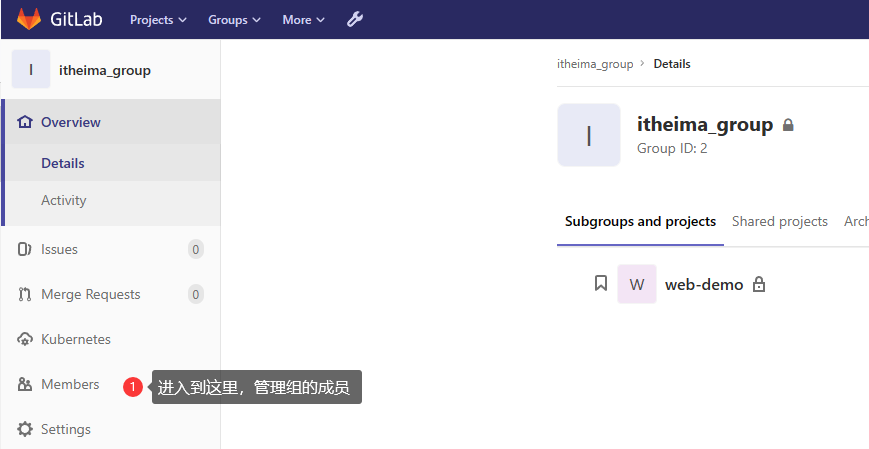Click the Details breadcrumb

click(x=672, y=64)
